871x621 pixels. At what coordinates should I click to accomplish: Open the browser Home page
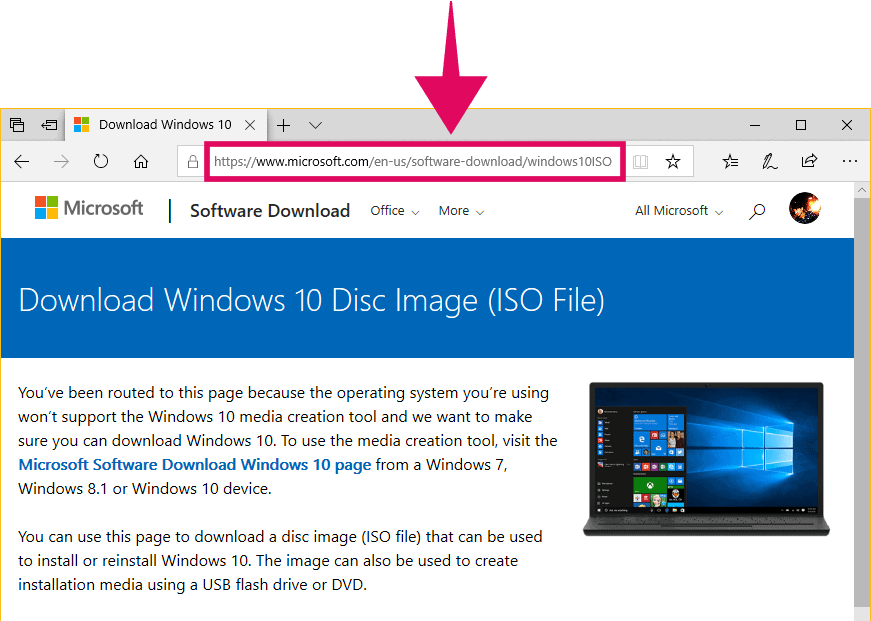pyautogui.click(x=141, y=160)
